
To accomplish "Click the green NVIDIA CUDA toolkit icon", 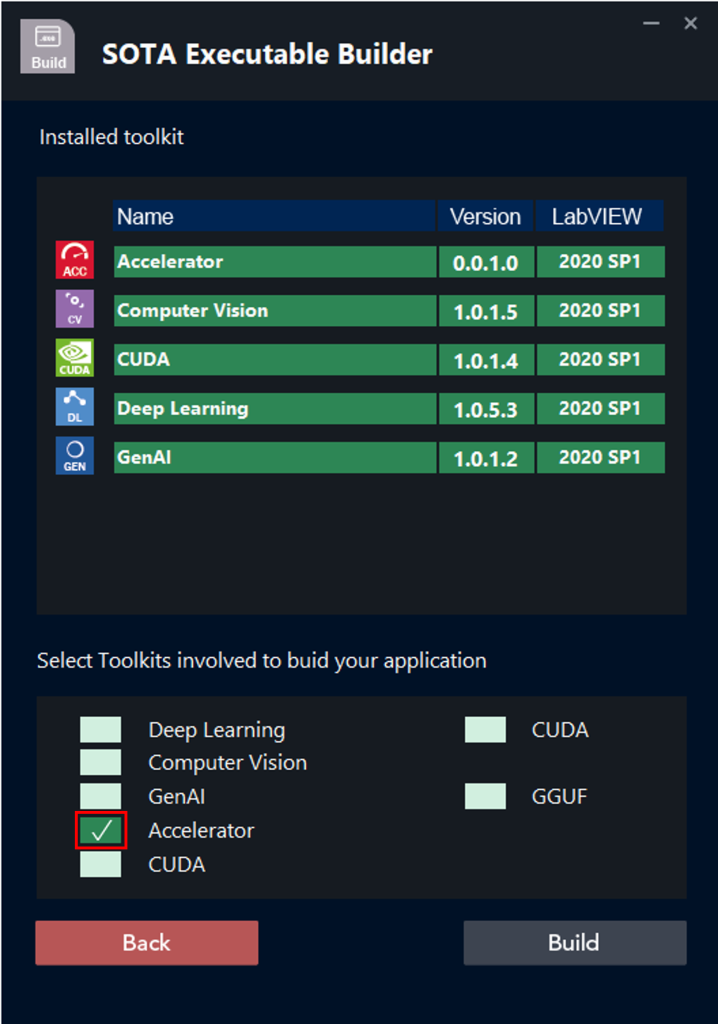I will point(75,357).
